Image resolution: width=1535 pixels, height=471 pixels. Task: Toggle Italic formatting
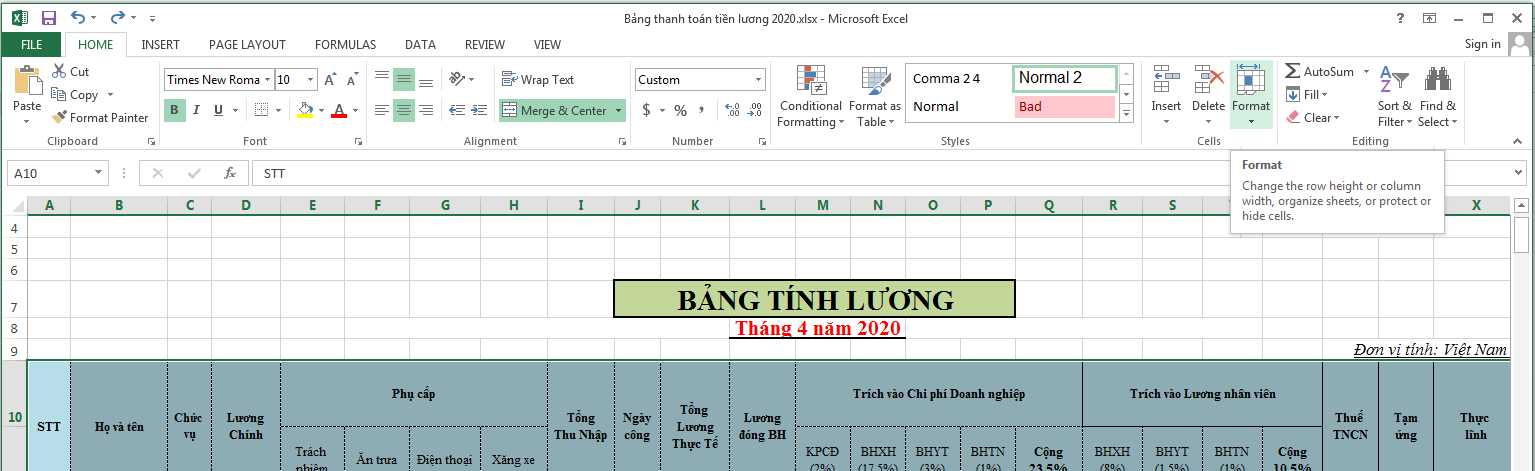(x=195, y=110)
